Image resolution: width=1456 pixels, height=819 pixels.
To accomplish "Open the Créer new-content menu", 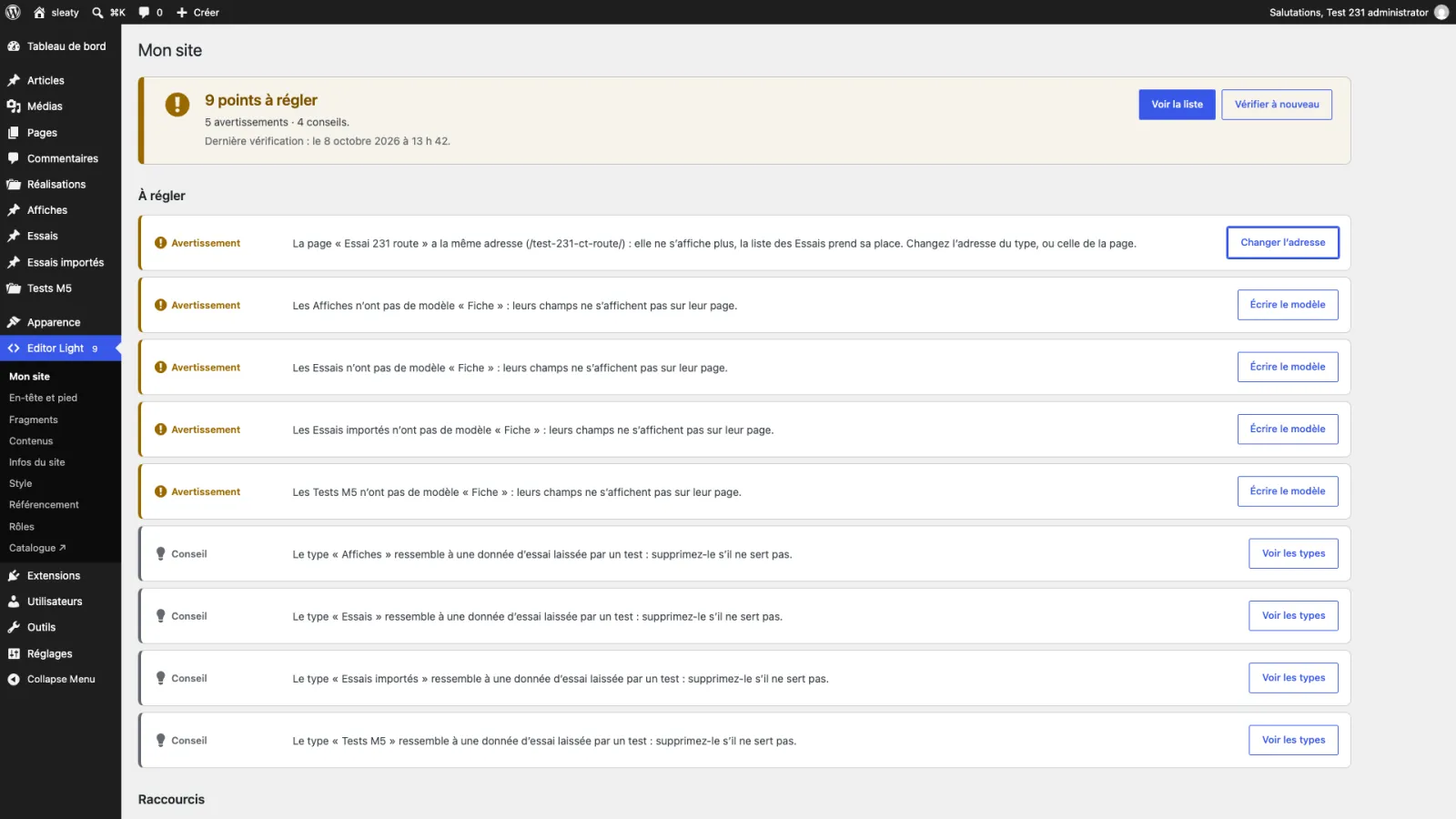I will (197, 13).
